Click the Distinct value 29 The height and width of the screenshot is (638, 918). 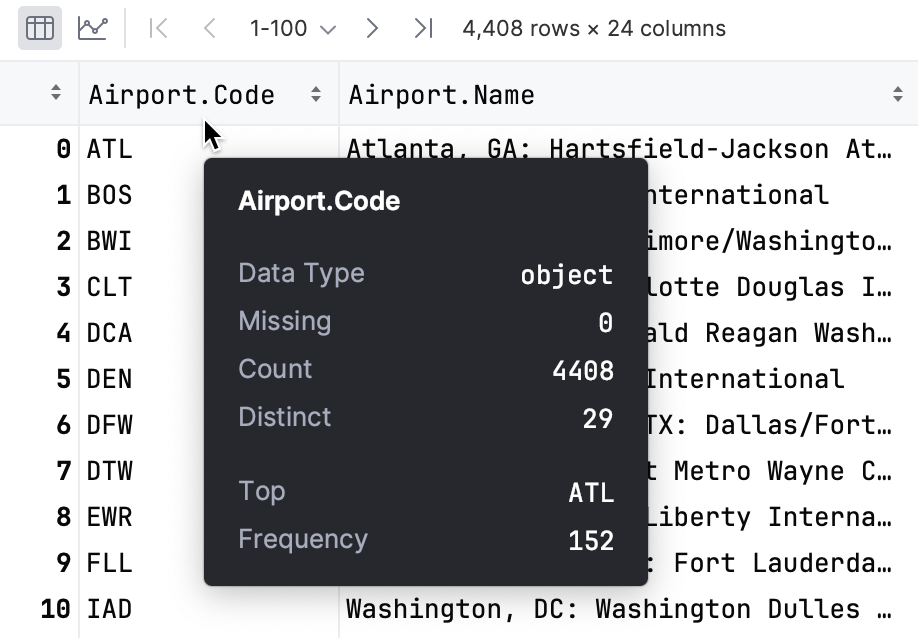point(598,419)
